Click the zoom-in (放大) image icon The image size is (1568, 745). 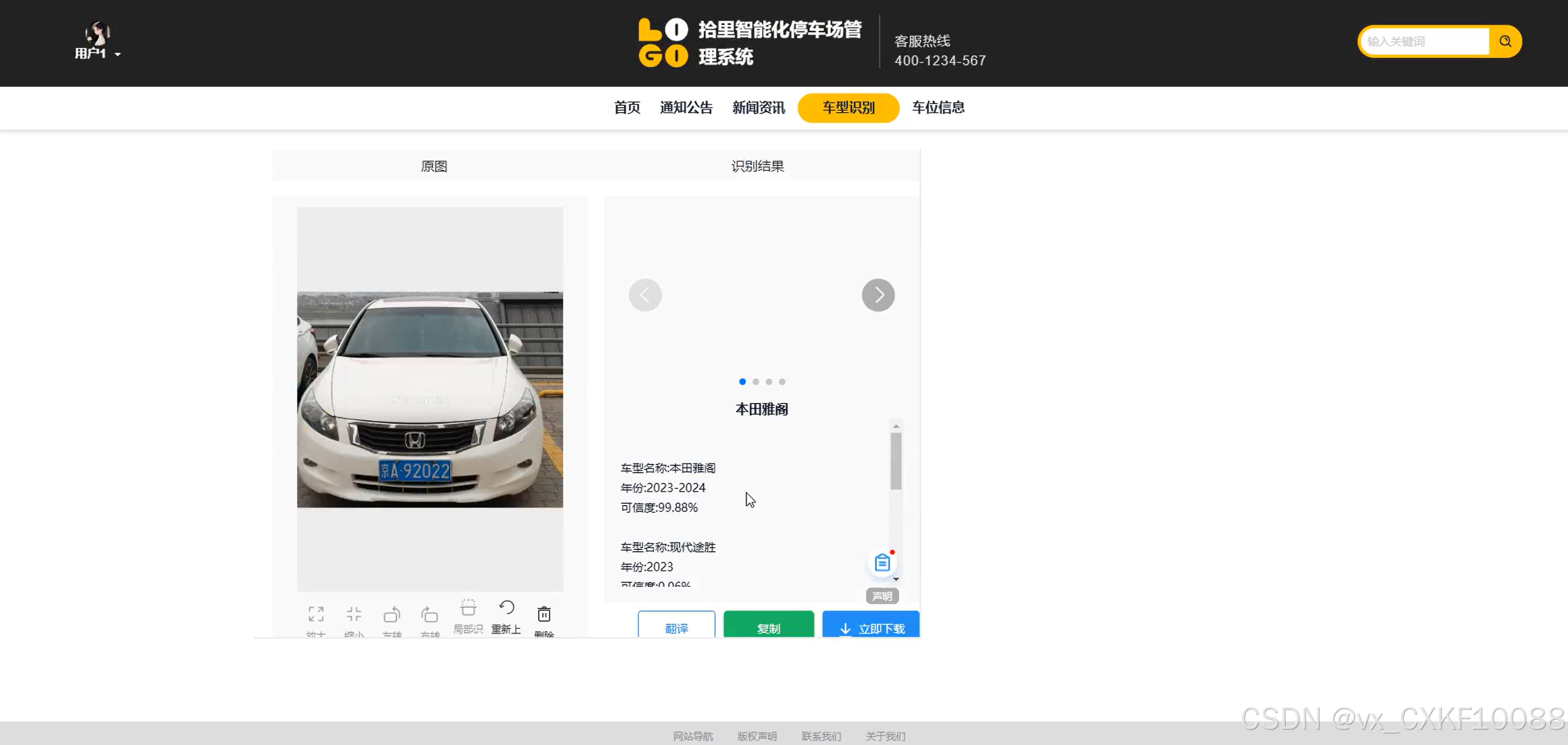tap(315, 614)
